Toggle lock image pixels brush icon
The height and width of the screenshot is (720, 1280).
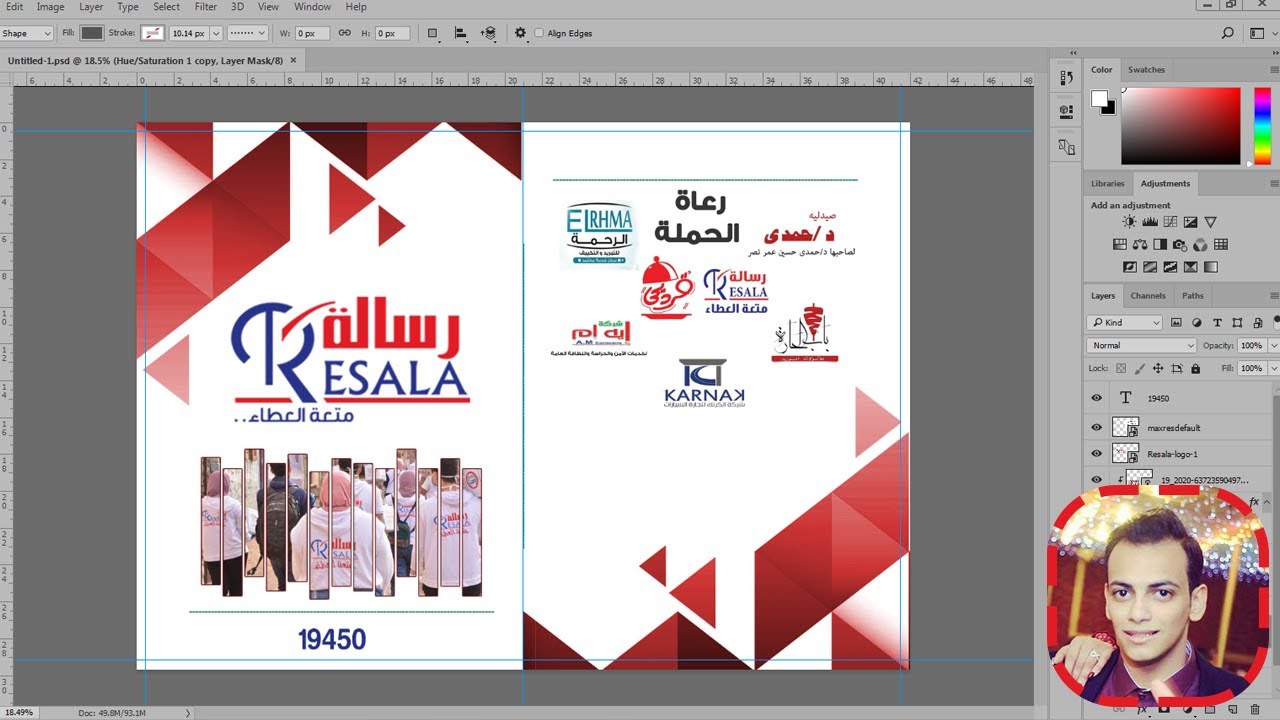(x=1139, y=369)
